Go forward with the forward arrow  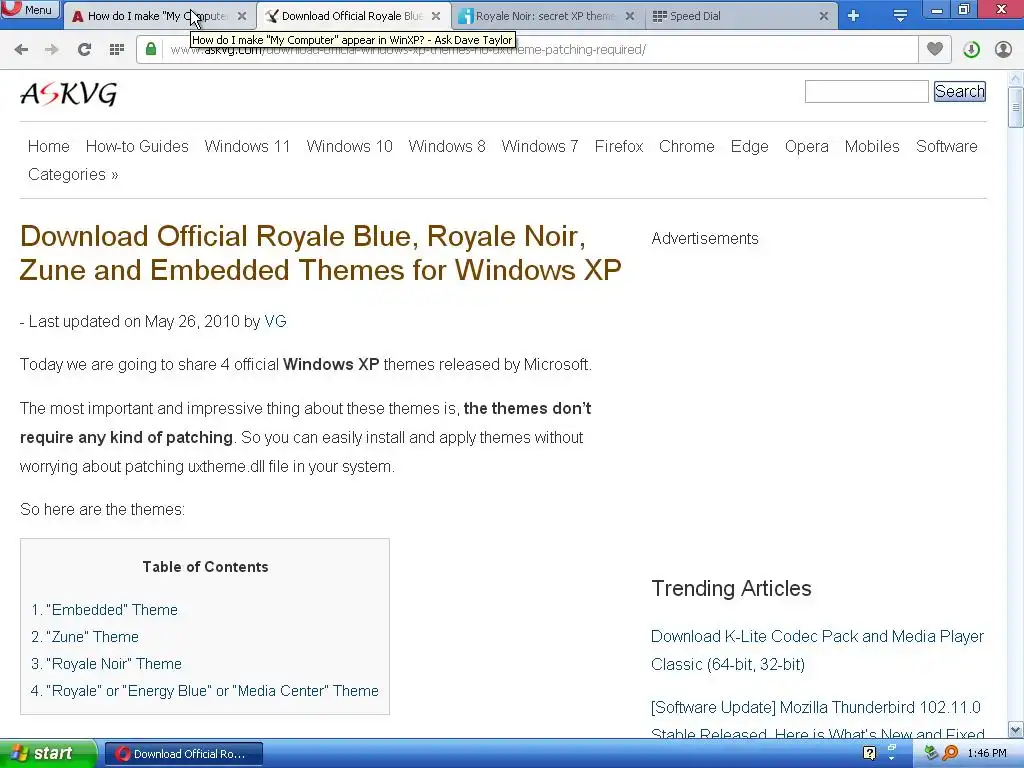pos(52,49)
